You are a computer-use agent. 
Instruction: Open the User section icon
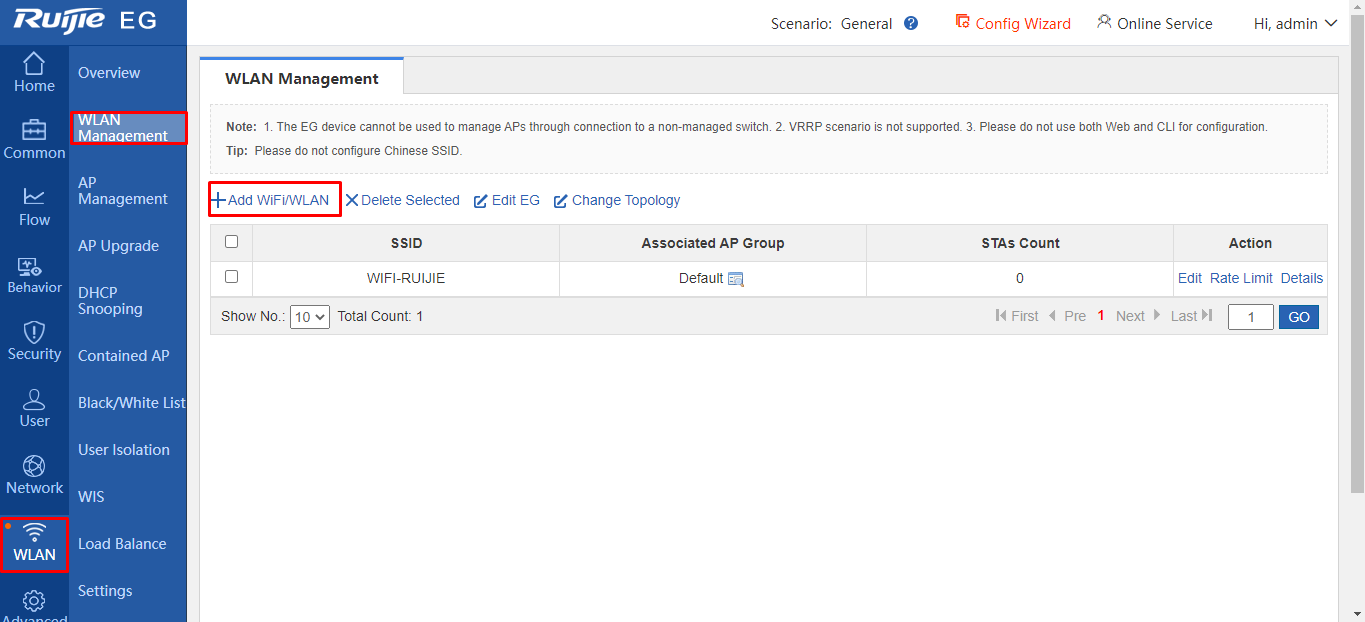point(34,400)
